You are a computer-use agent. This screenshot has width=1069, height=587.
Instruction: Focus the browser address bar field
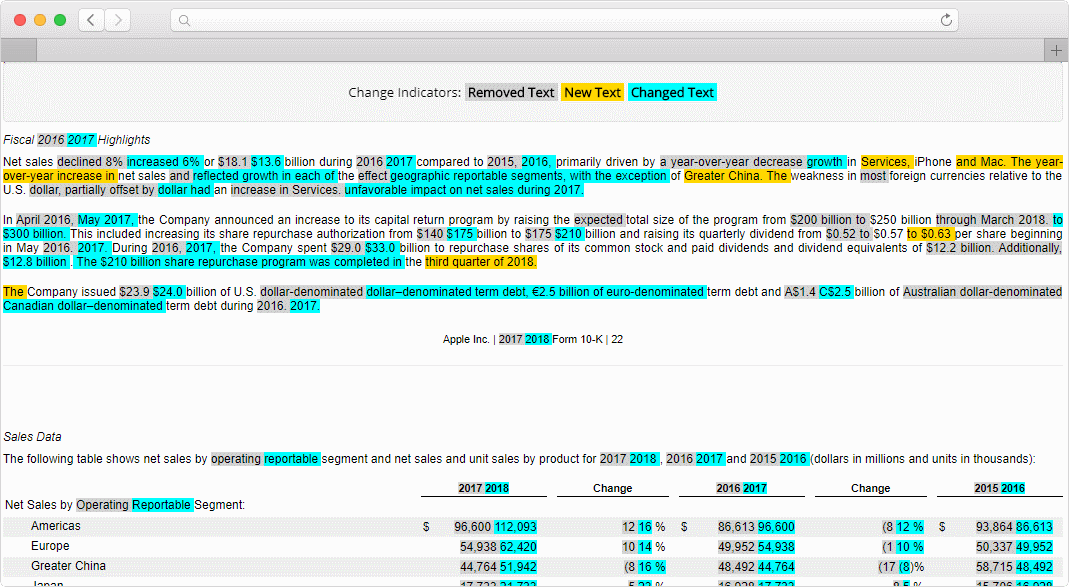point(564,20)
